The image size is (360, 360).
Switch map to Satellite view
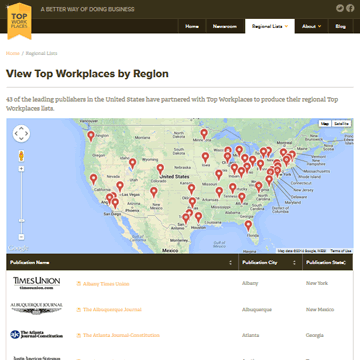point(341,124)
